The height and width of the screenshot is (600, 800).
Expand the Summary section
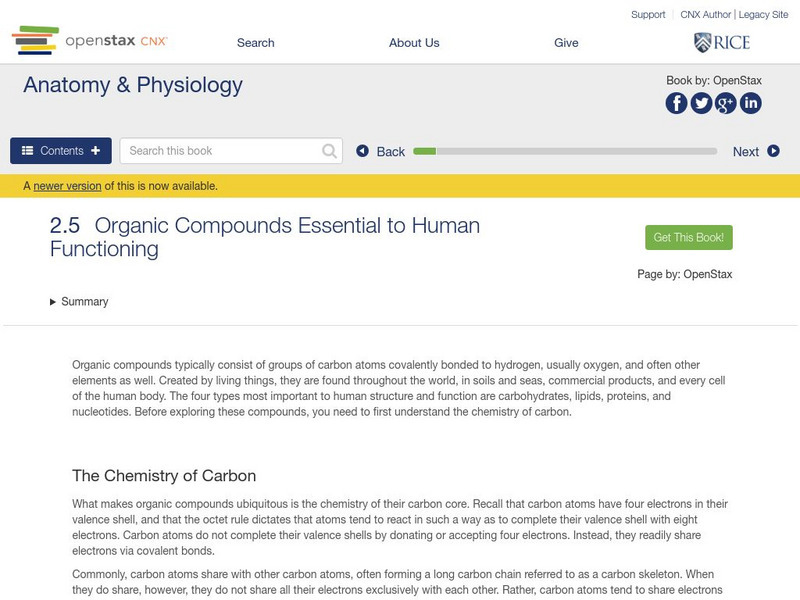coord(79,302)
